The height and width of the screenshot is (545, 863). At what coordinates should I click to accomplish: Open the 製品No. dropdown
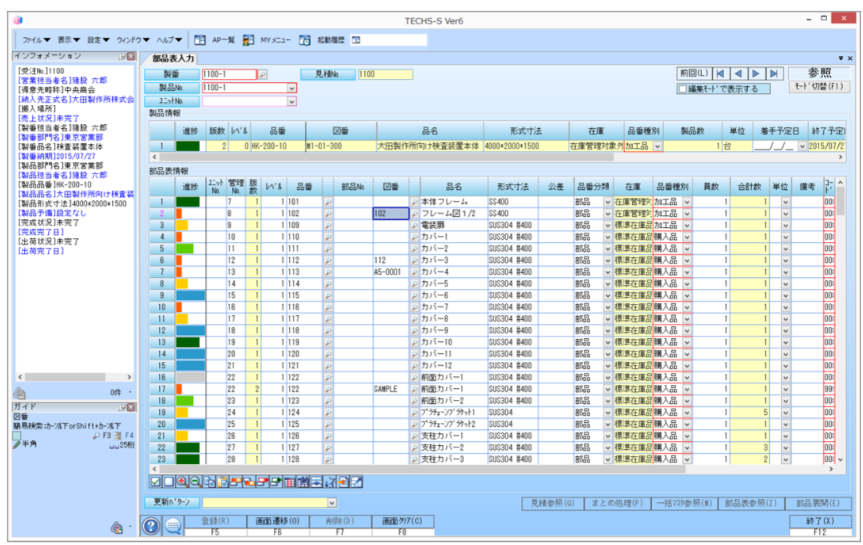[x=292, y=88]
